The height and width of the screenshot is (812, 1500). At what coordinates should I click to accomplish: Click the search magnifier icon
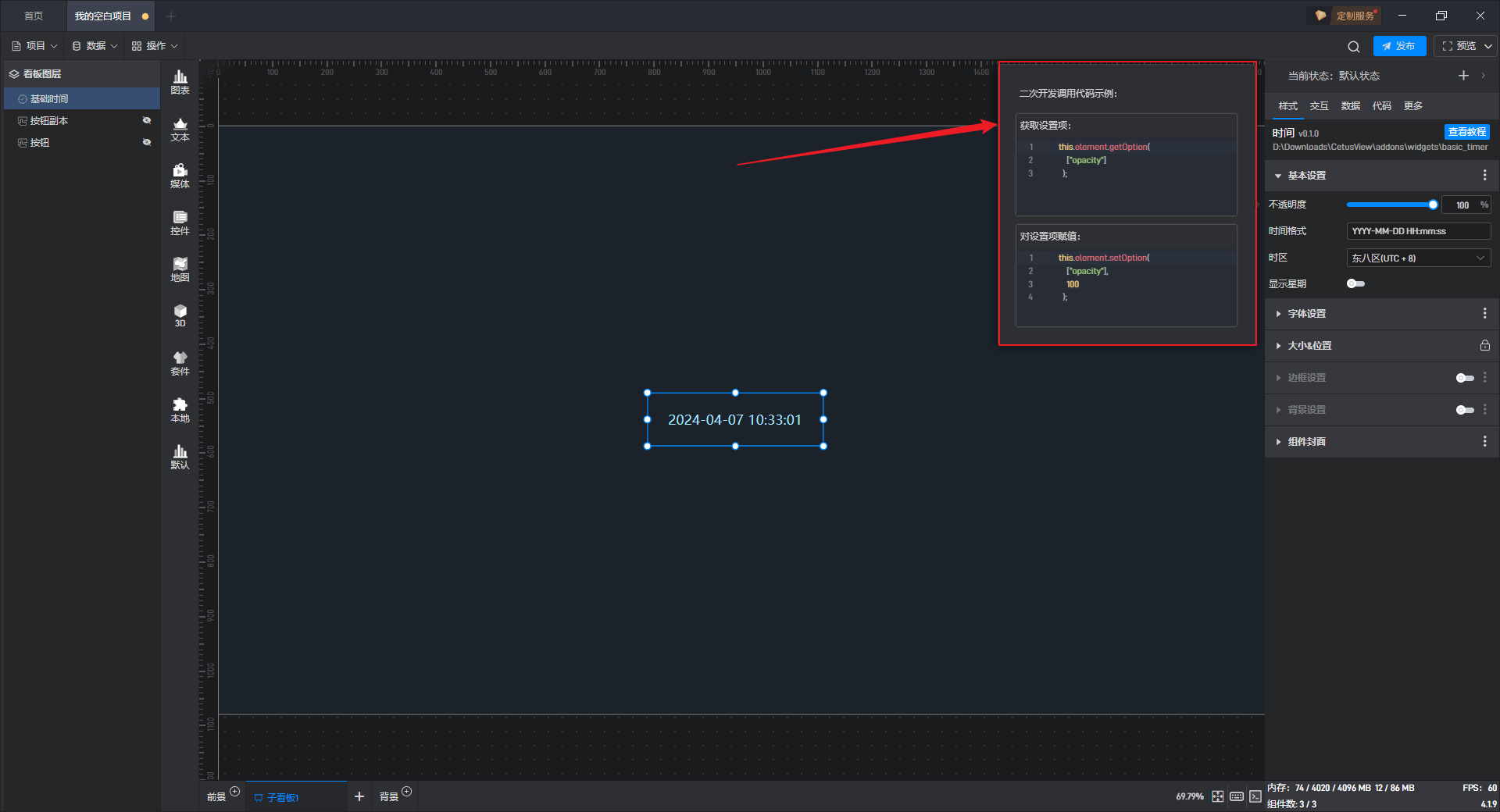coord(1353,47)
